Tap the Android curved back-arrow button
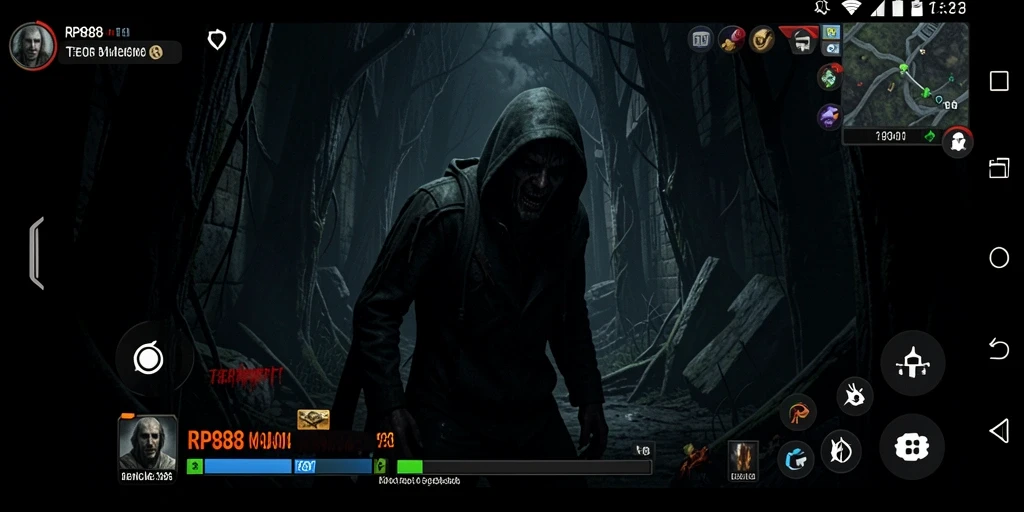The image size is (1024, 512). tap(999, 348)
